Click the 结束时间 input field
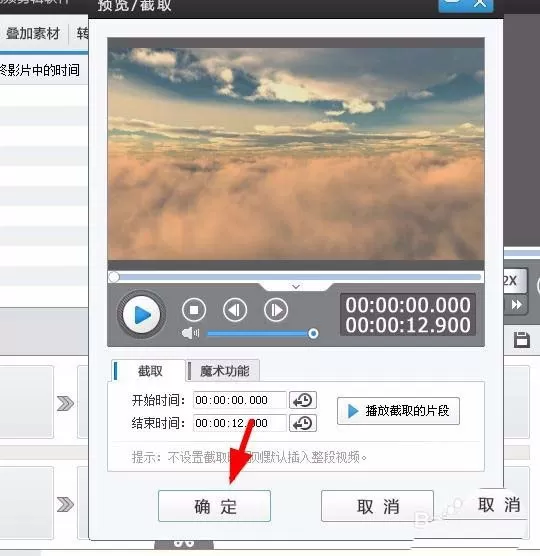 (x=240, y=423)
